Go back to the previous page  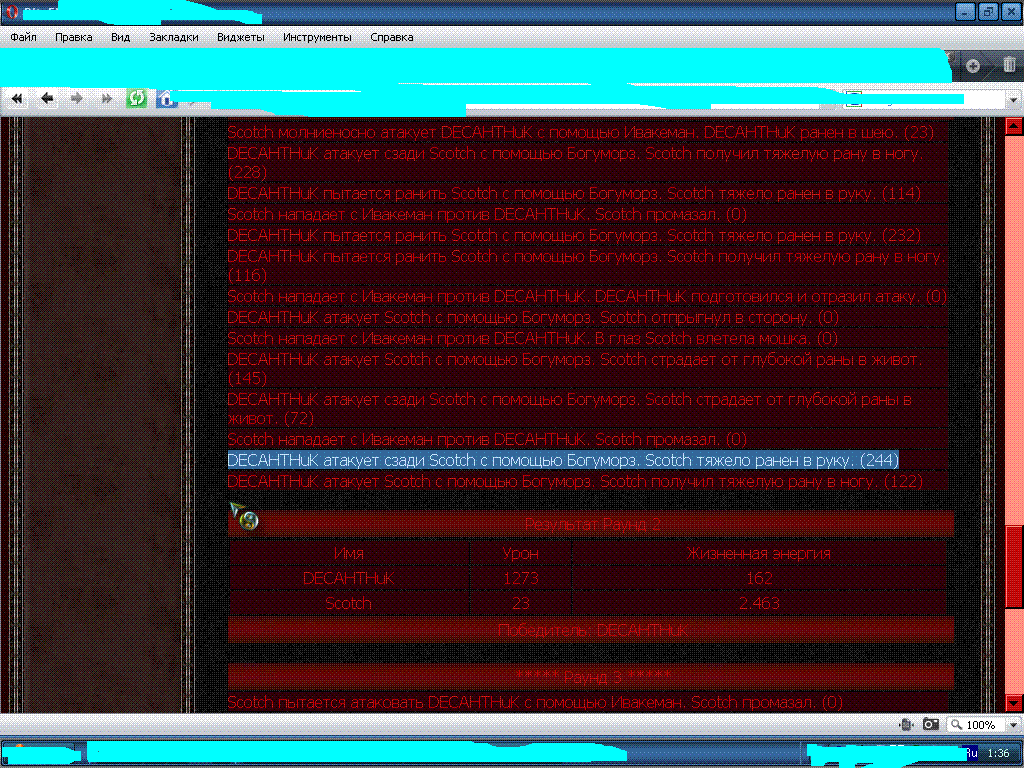[x=47, y=98]
